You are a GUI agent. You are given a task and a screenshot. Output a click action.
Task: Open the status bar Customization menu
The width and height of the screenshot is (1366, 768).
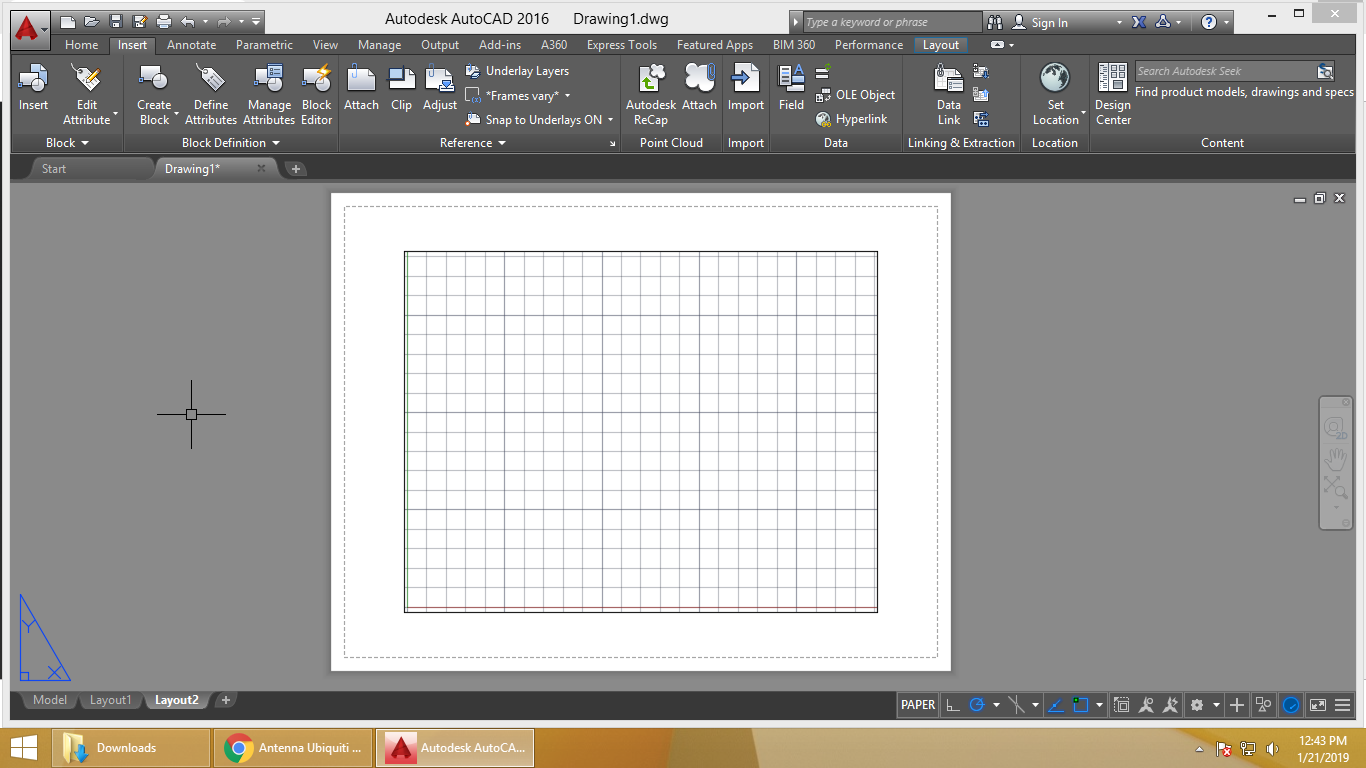1343,705
